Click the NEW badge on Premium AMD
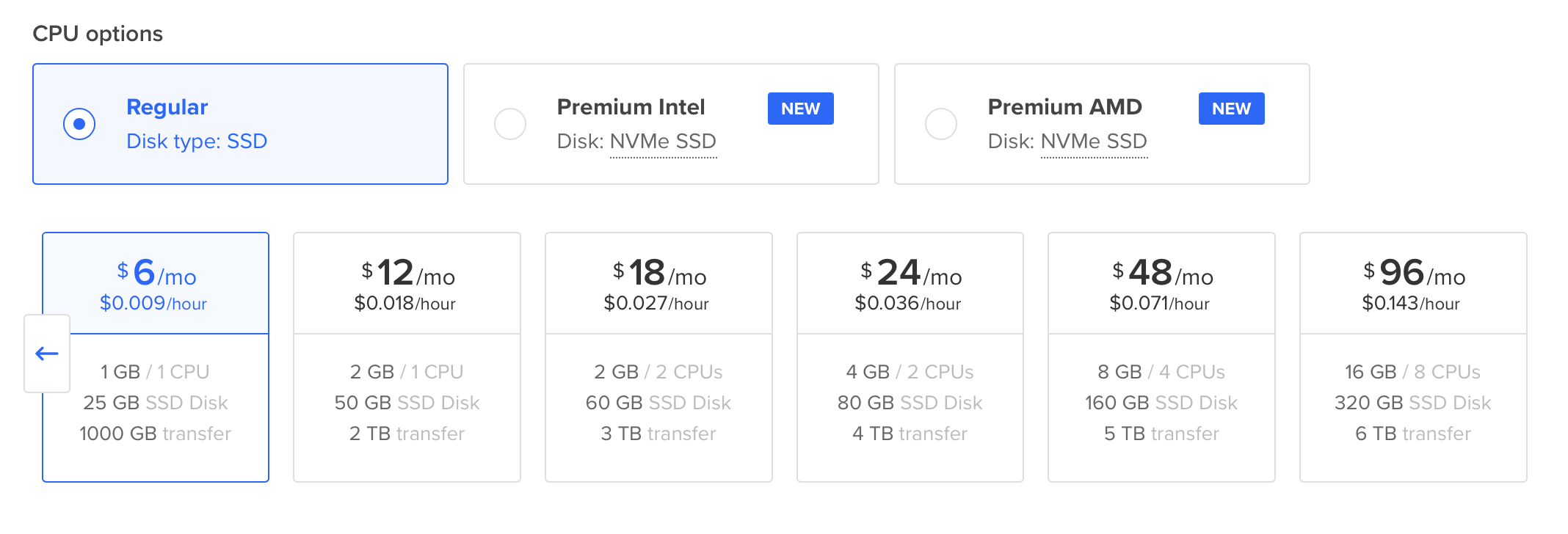 tap(1231, 109)
